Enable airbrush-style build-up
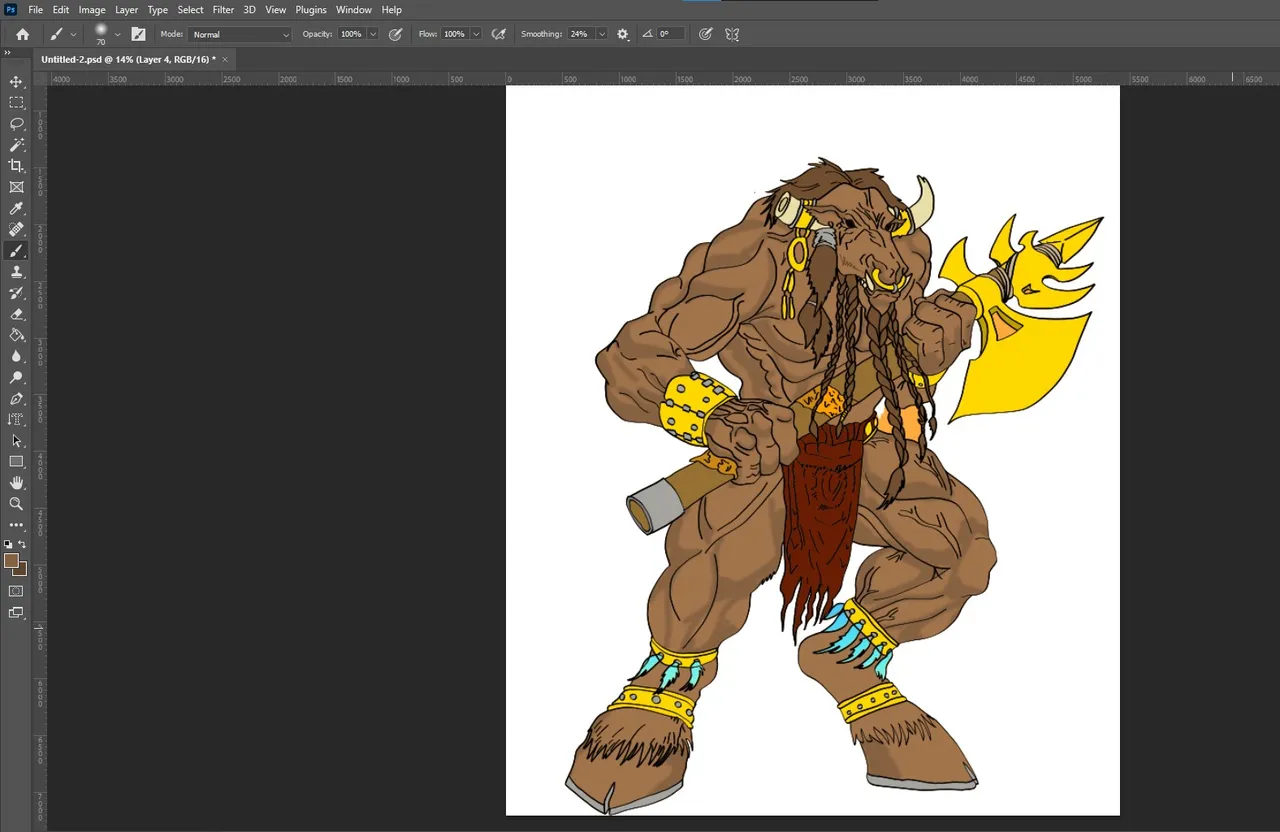1280x832 pixels. pos(498,34)
